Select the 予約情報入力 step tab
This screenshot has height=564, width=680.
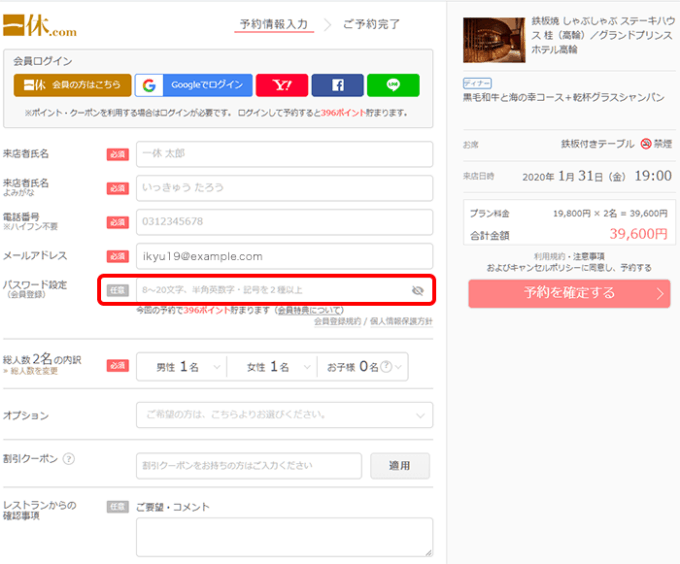click(x=274, y=24)
